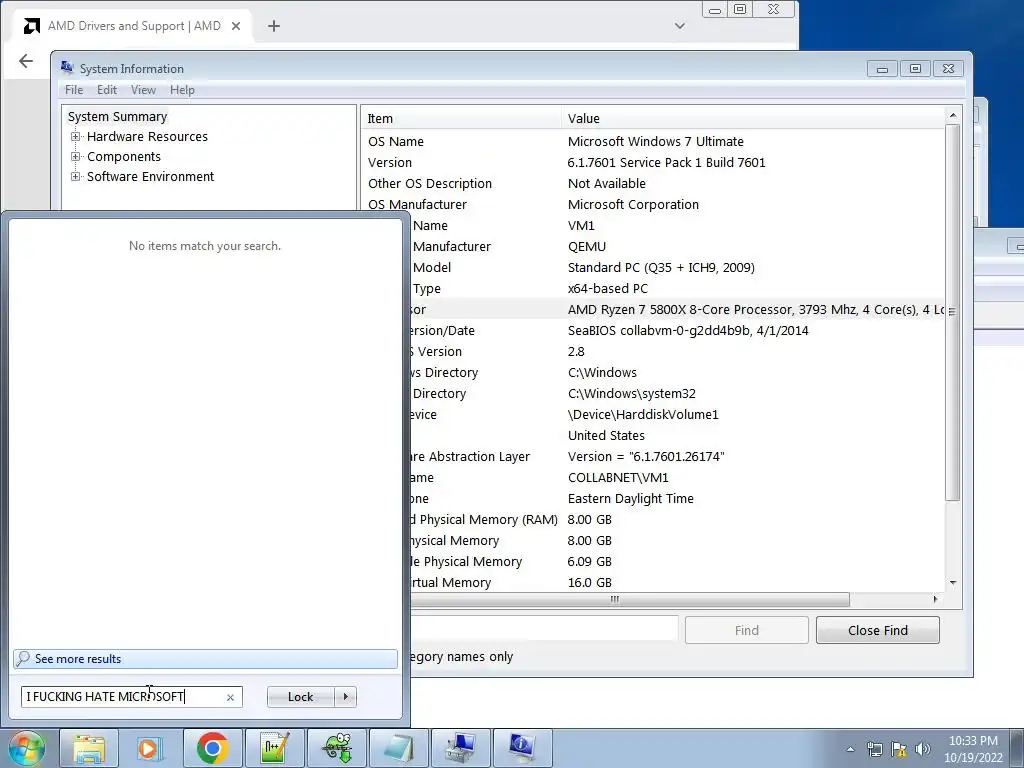Open the network tray icon
Image resolution: width=1024 pixels, height=768 pixels.
874,750
